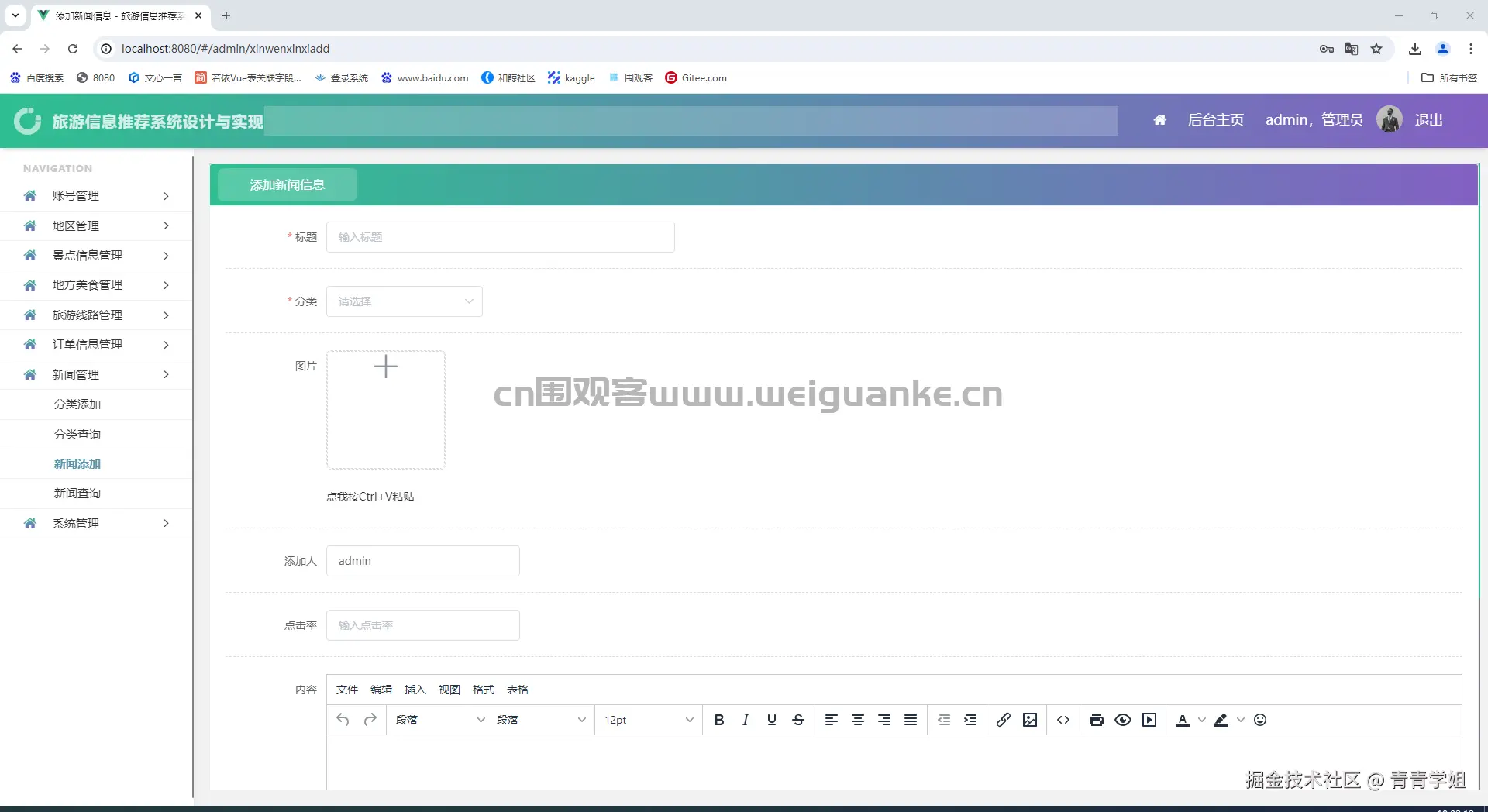Open the 分类 请选择 dropdown
Image resolution: width=1488 pixels, height=812 pixels.
click(405, 301)
